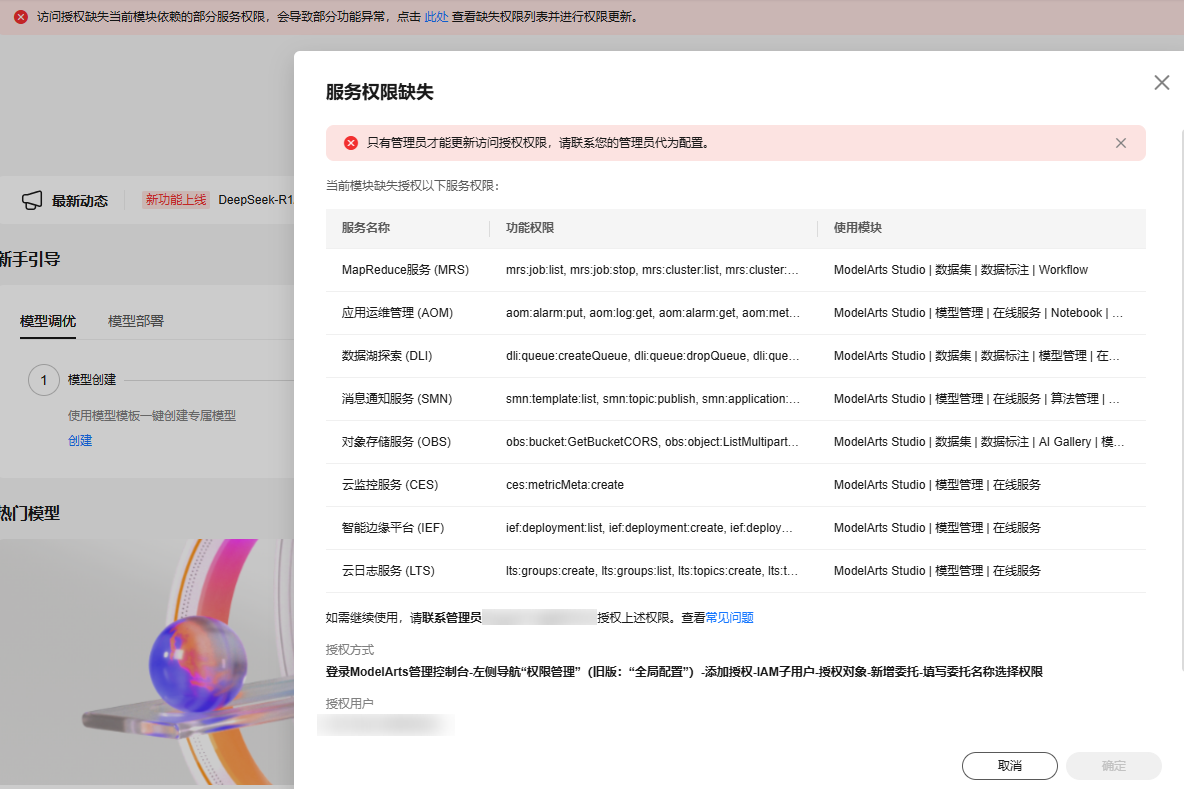The width and height of the screenshot is (1184, 789).
Task: Dismiss the red administrator-only alert banner
Action: (x=1121, y=143)
